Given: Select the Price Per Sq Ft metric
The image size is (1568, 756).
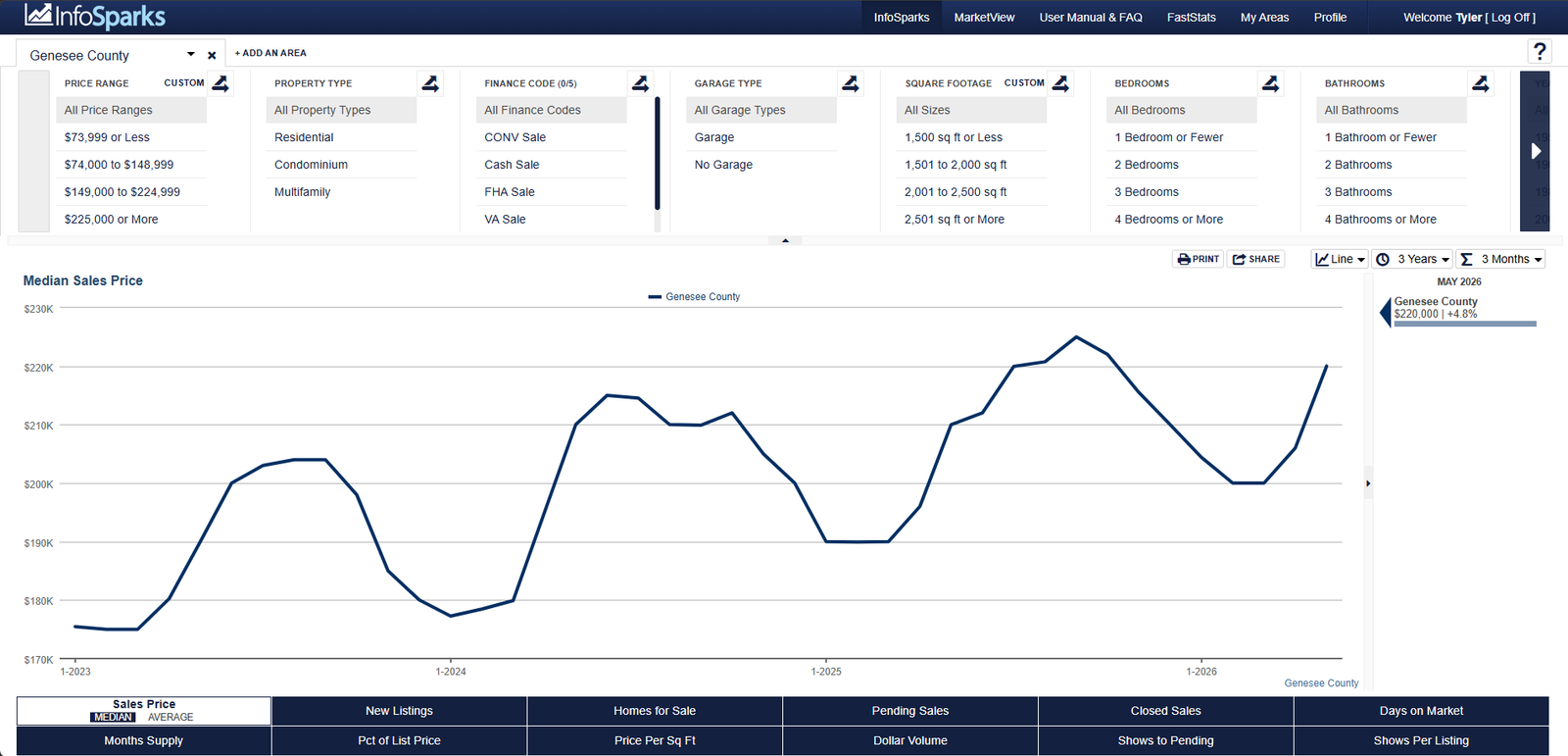Looking at the screenshot, I should pyautogui.click(x=655, y=740).
